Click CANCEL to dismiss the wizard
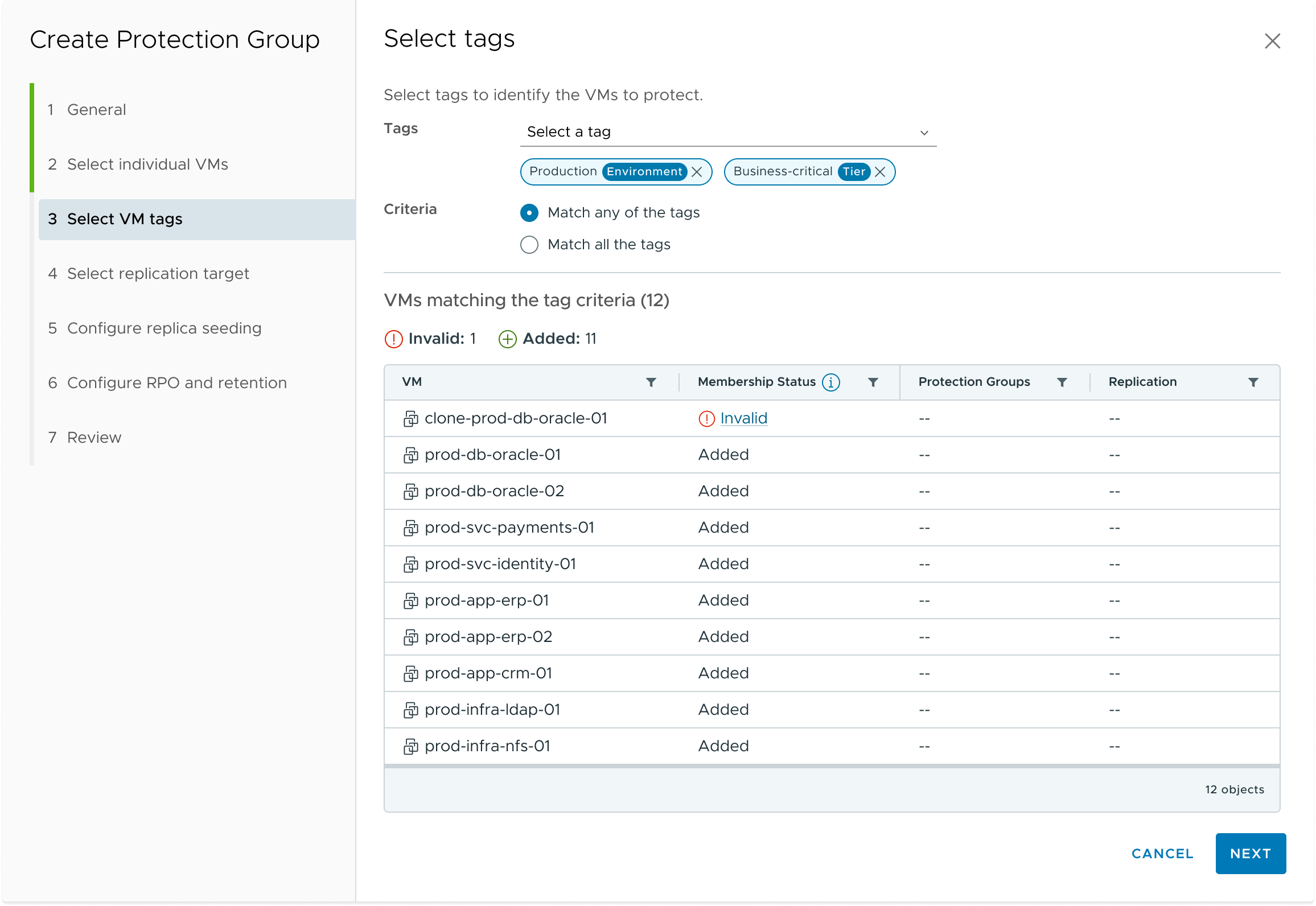The image size is (1316, 906). pyautogui.click(x=1162, y=854)
